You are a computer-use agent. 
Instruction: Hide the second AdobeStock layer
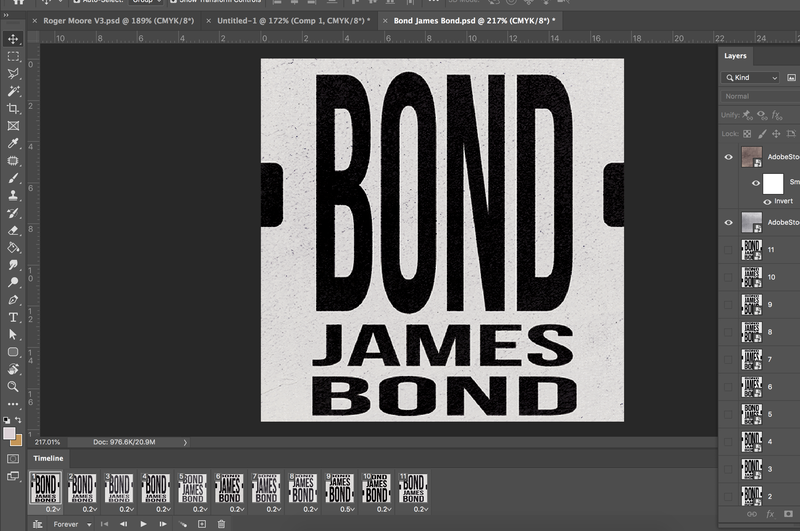[x=729, y=222]
